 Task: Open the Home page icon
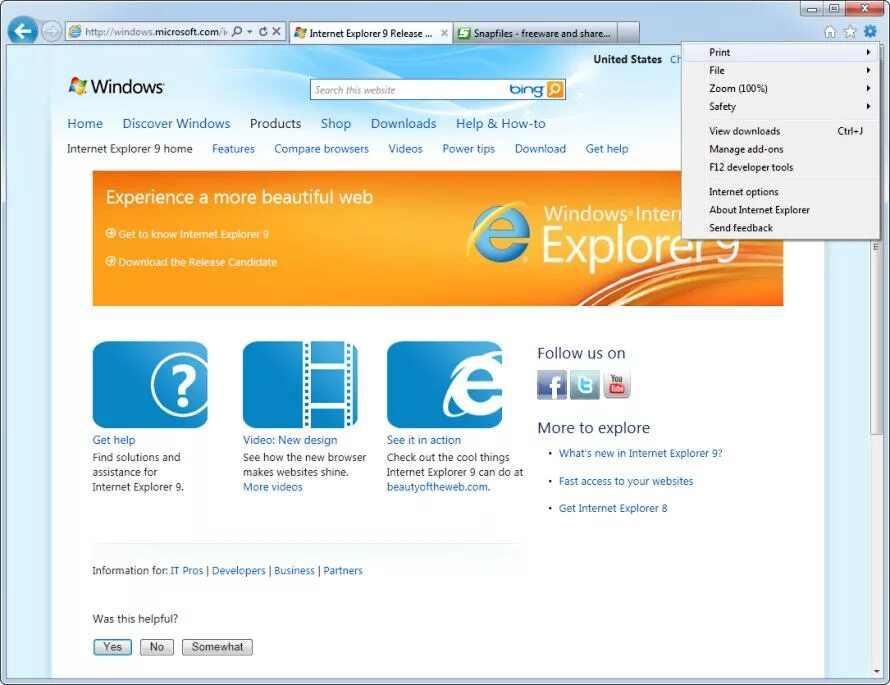(829, 32)
